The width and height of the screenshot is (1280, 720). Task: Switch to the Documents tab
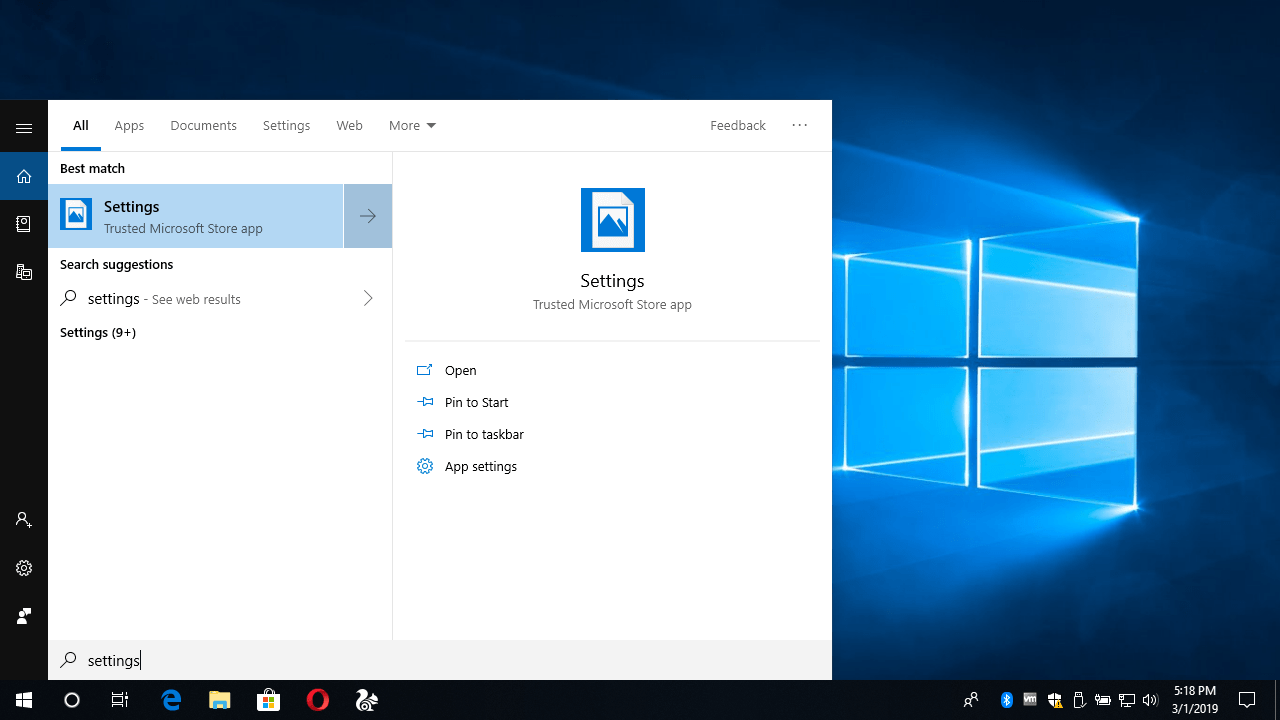[203, 126]
